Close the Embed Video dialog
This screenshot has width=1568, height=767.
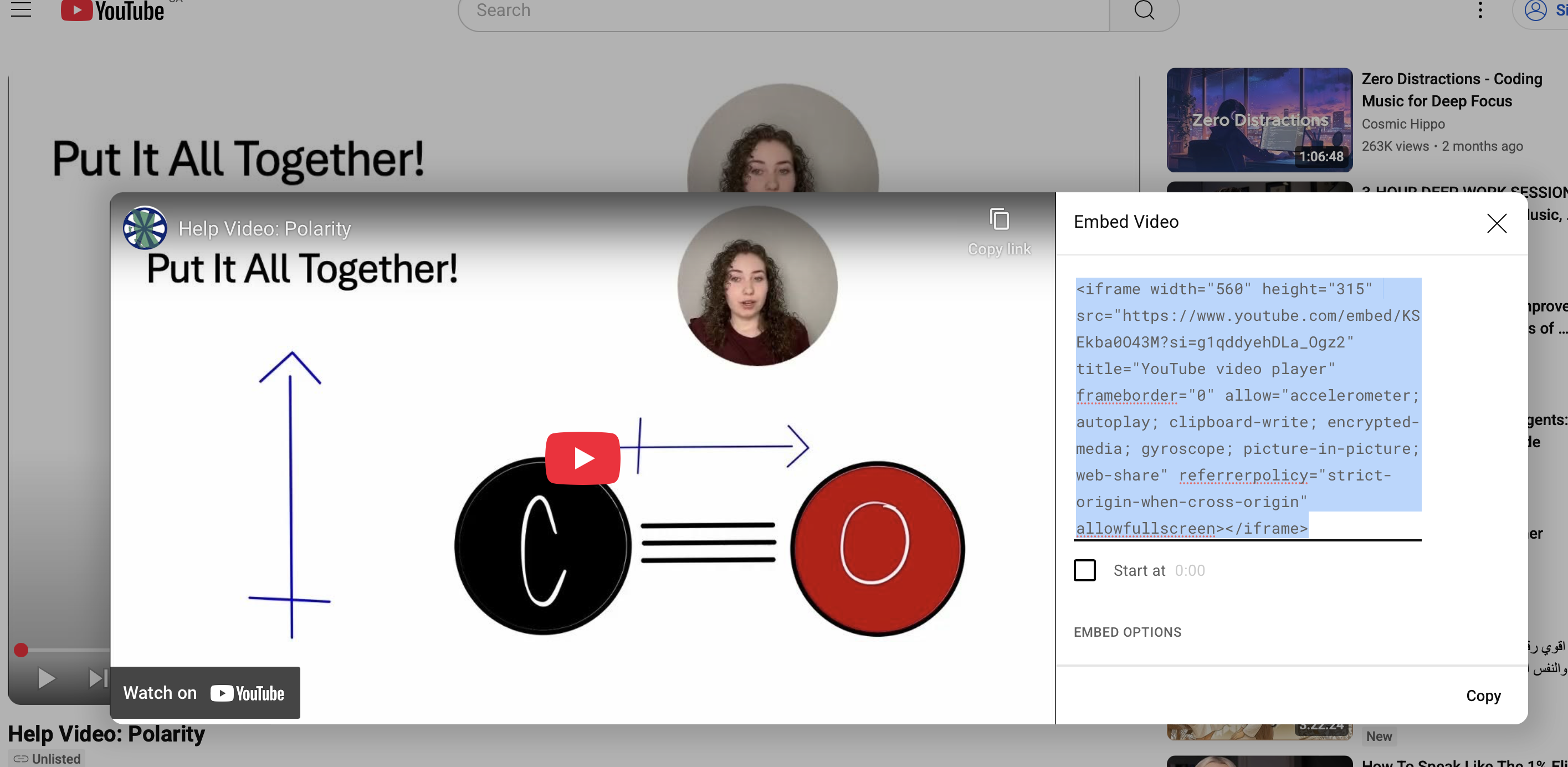coord(1497,223)
